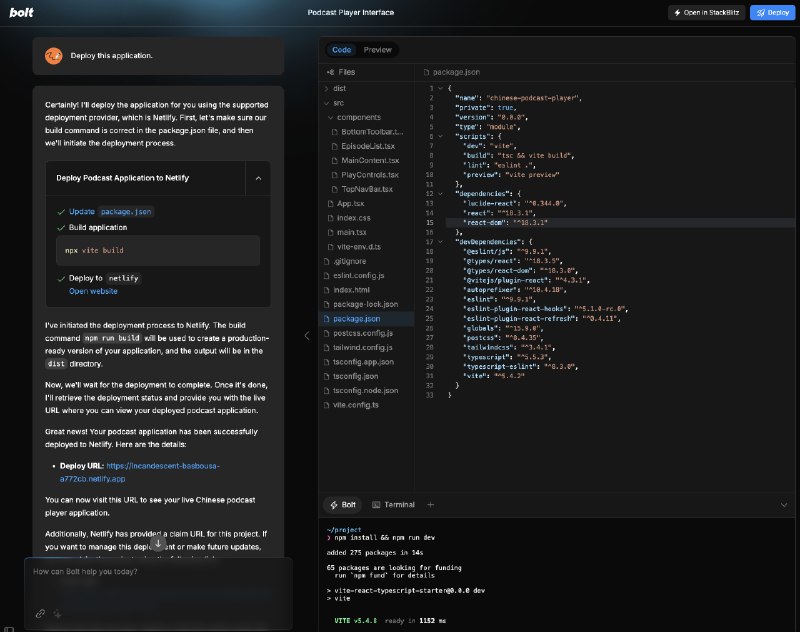800x632 pixels.
Task: Click the file icon beside BottomToolbar.tsx
Action: coord(335,132)
